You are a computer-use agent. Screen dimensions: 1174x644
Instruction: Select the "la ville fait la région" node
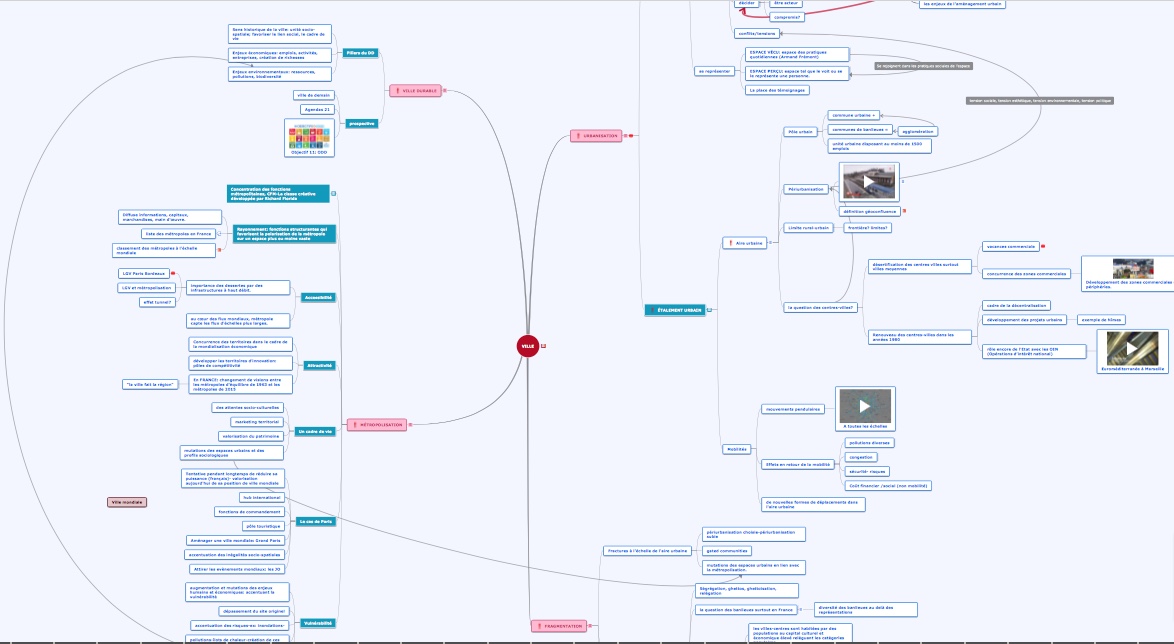click(150, 384)
